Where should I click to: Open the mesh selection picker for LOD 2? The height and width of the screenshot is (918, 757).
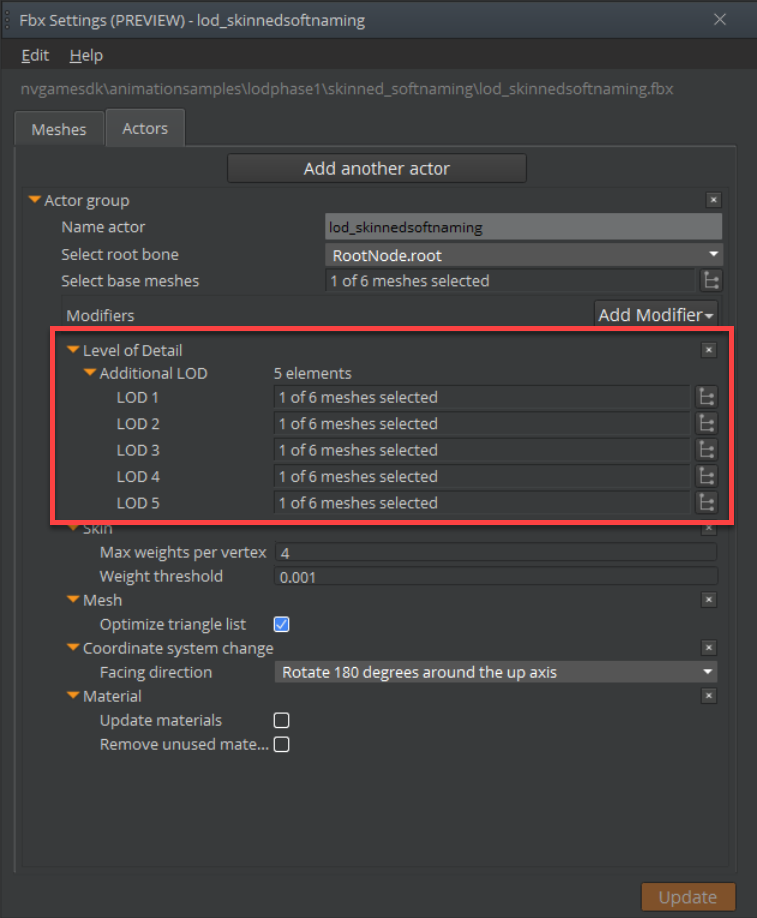click(x=707, y=423)
